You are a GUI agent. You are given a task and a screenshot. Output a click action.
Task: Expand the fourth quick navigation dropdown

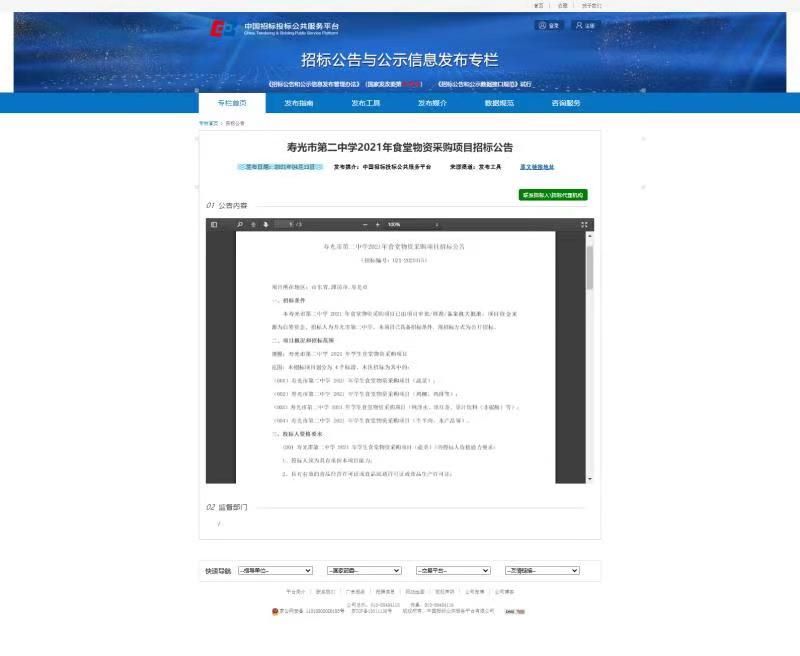(x=541, y=570)
